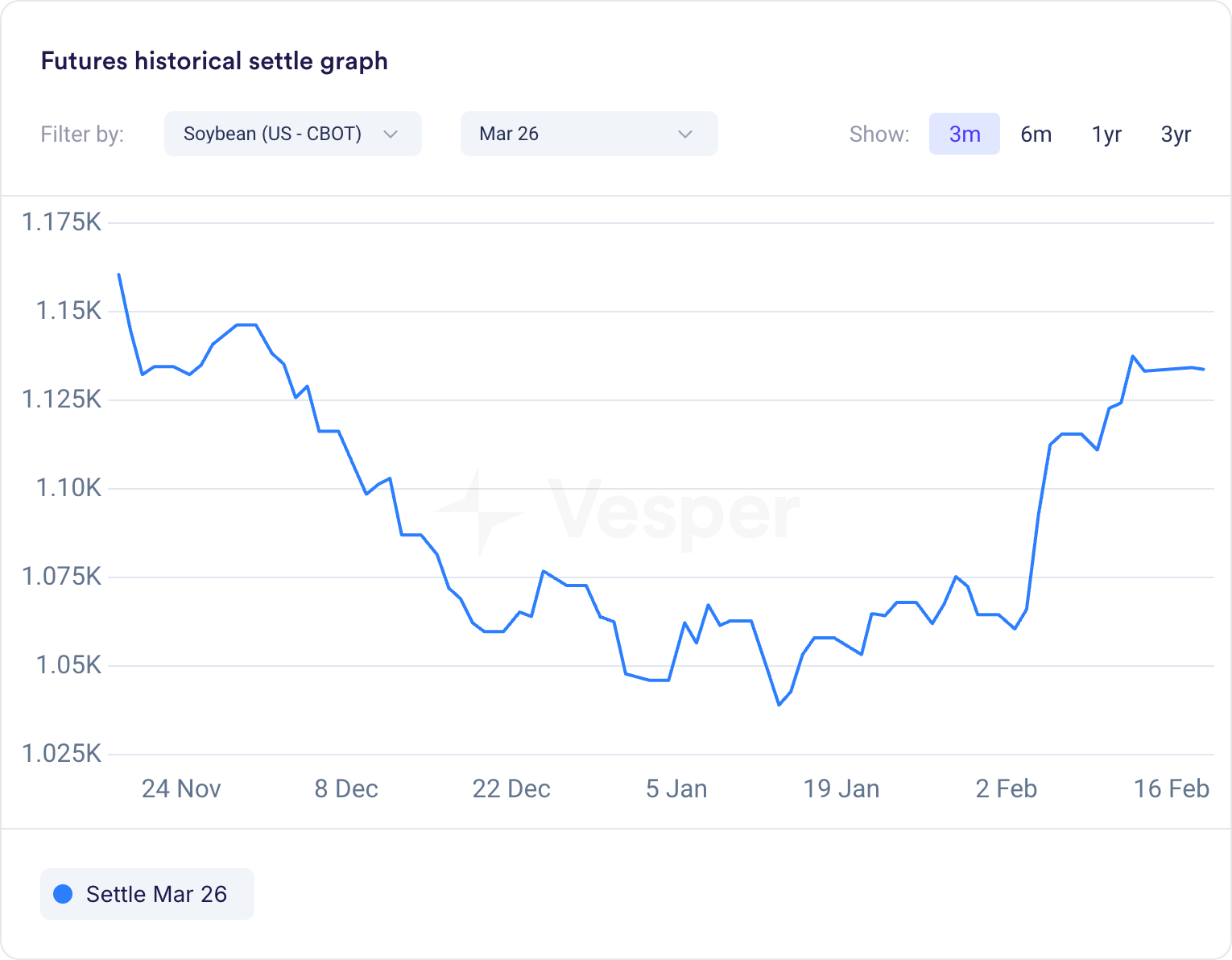The height and width of the screenshot is (960, 1232).
Task: Click the Futures historical settle graph title
Action: 214,61
